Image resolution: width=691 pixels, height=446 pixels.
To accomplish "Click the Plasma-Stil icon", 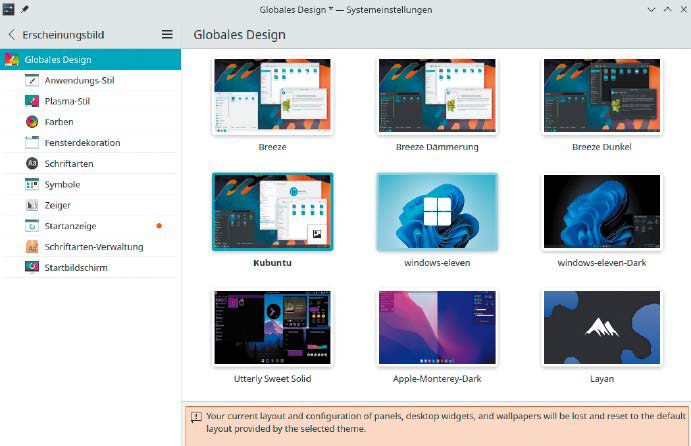I will 32,101.
